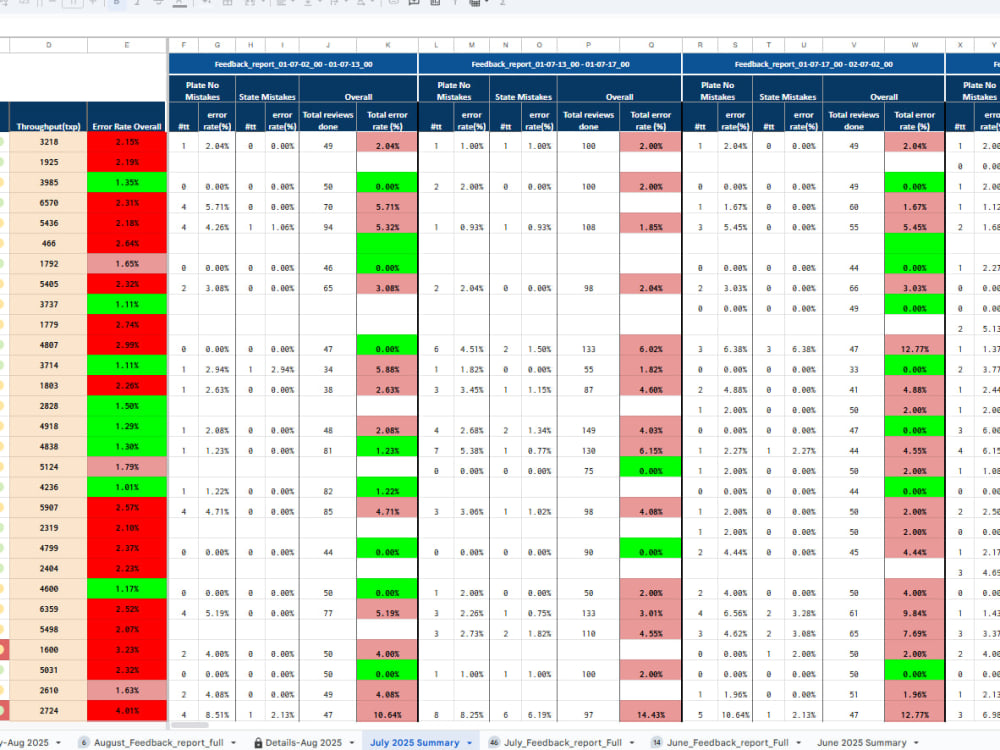The image size is (1000, 750).
Task: Open the August_Feedback_report_full sheet tab
Action: click(x=159, y=742)
